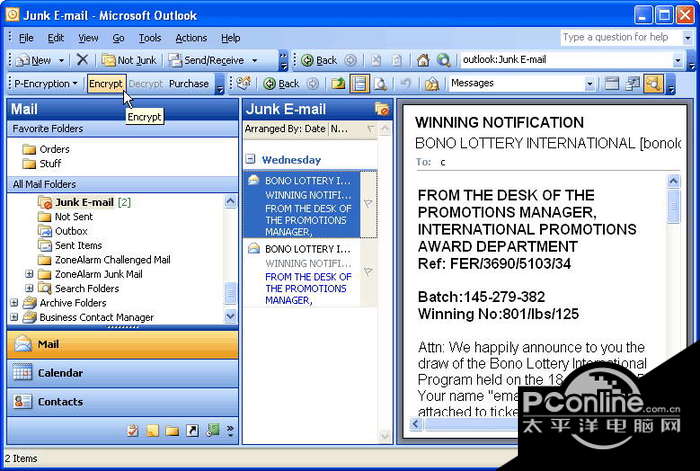
Task: Click reading pane scroll left arrow
Action: click(415, 424)
